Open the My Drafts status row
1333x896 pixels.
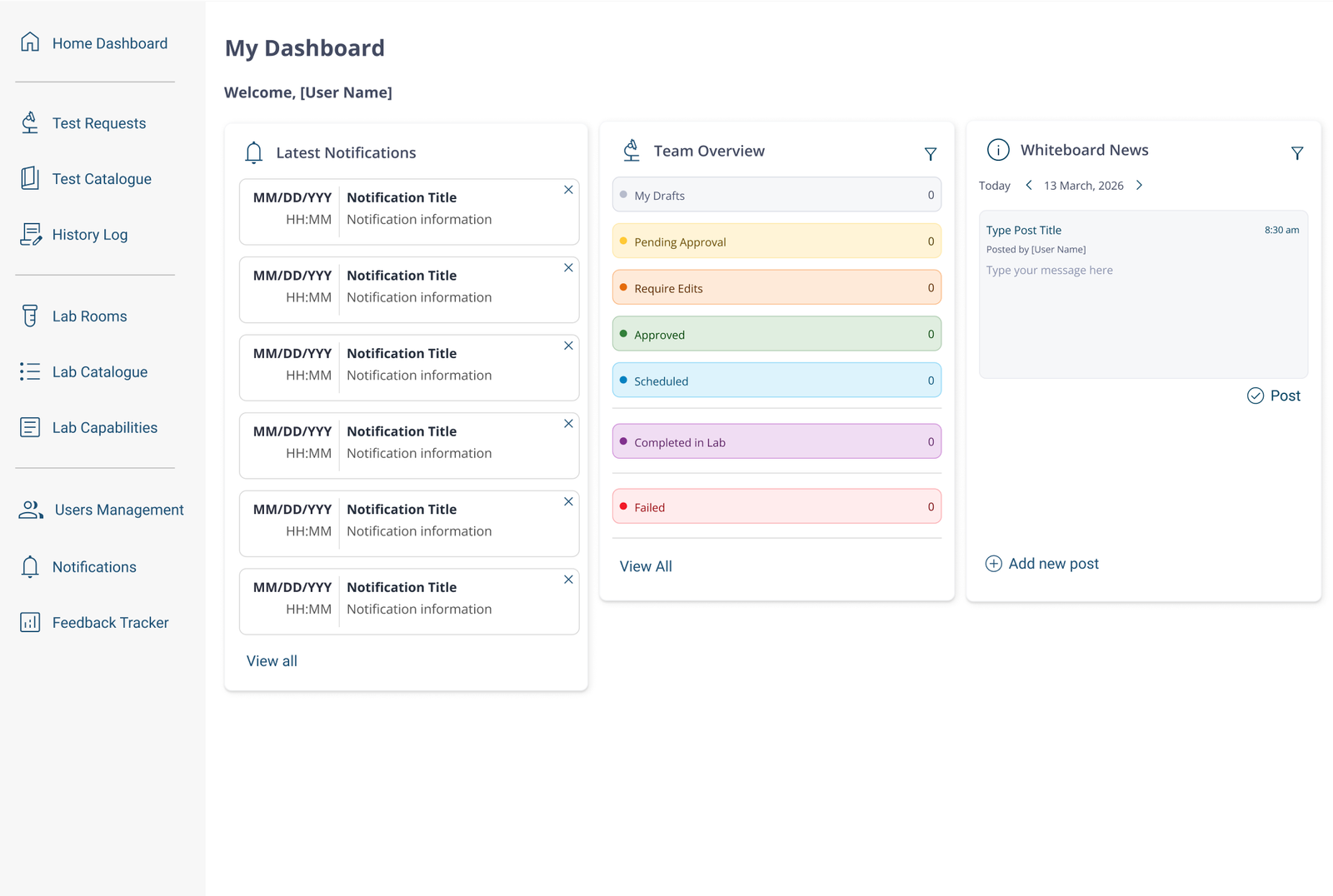tap(776, 195)
